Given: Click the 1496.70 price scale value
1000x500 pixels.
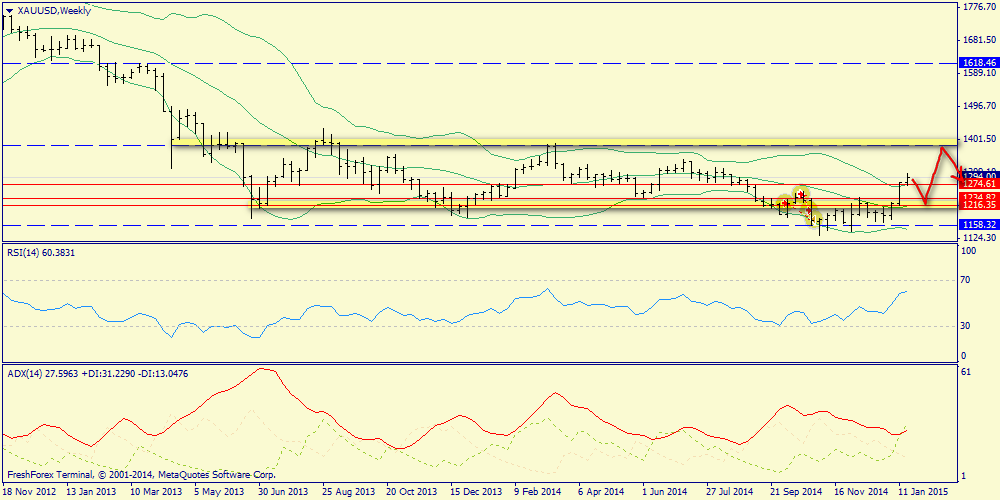Looking at the screenshot, I should pos(979,105).
